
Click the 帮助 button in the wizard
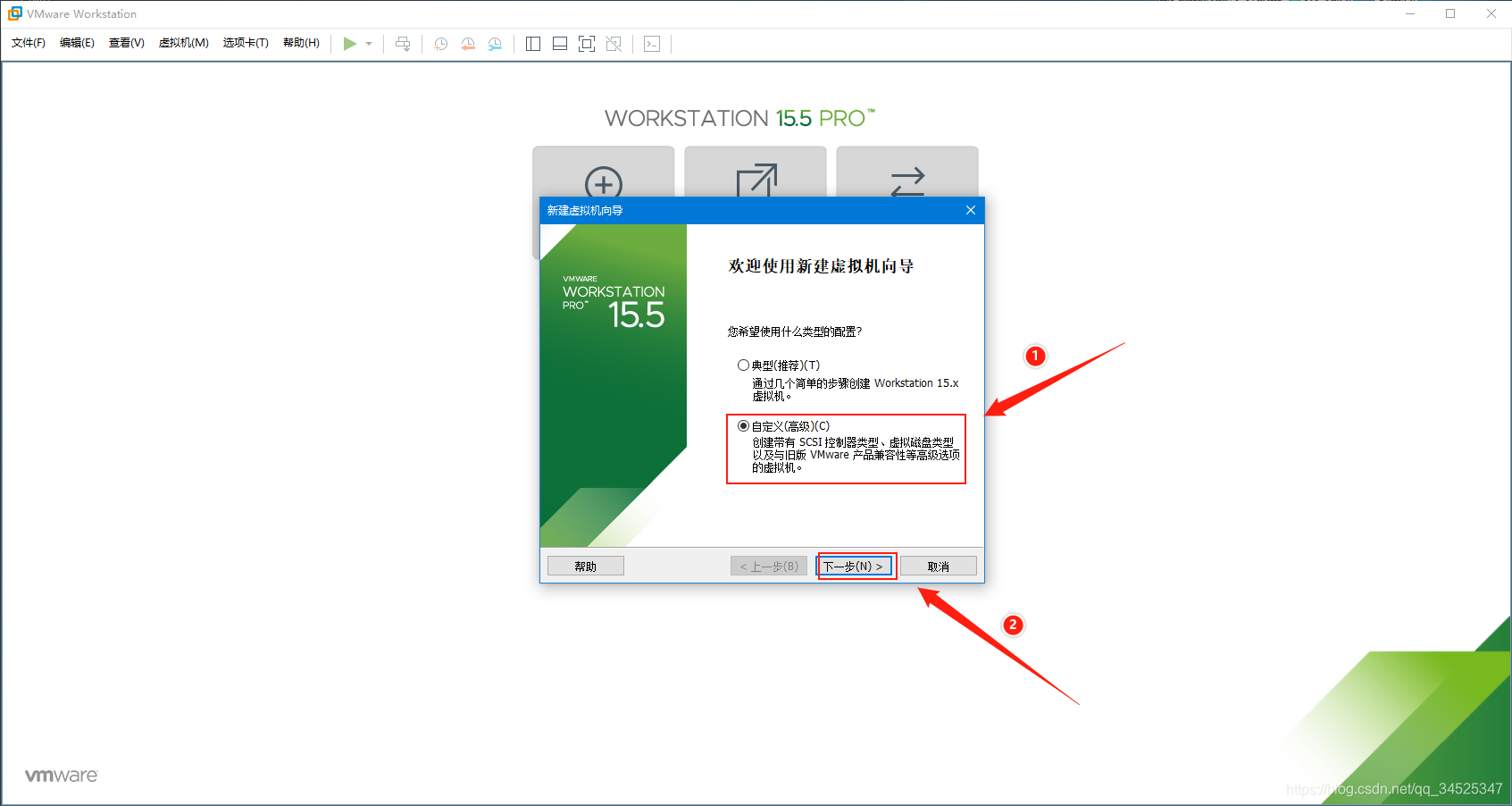[x=586, y=567]
